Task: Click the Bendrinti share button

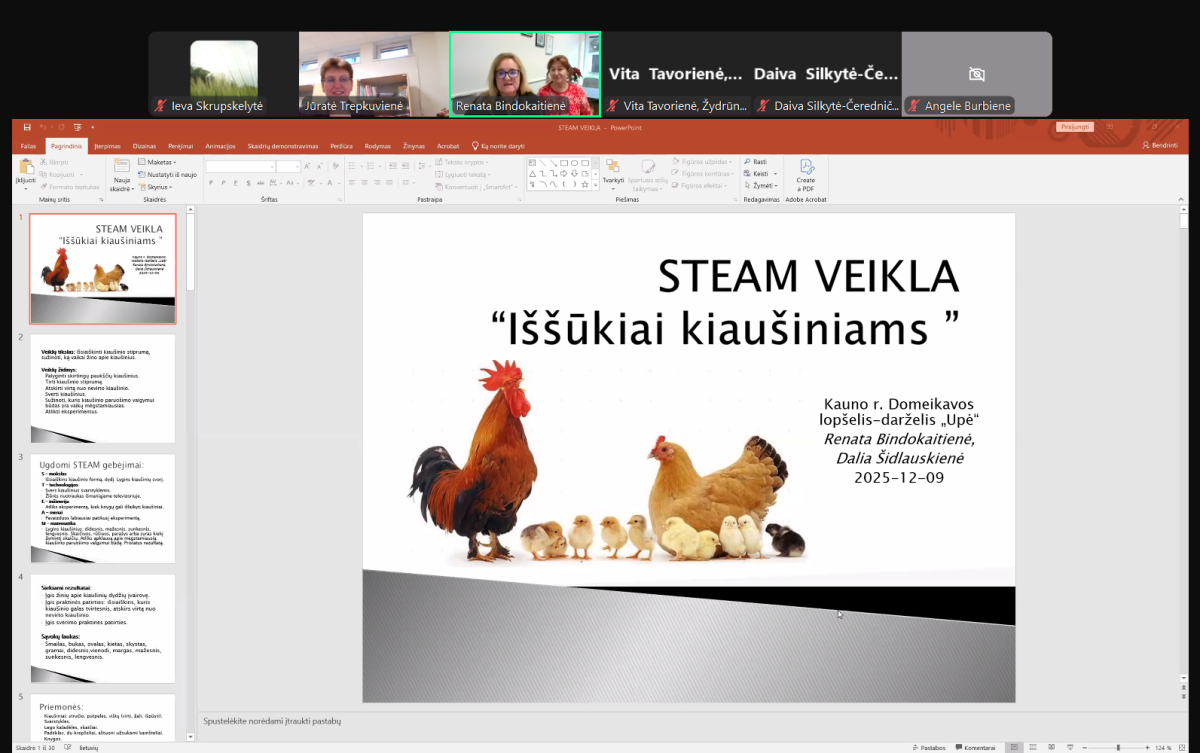Action: pyautogui.click(x=1160, y=146)
